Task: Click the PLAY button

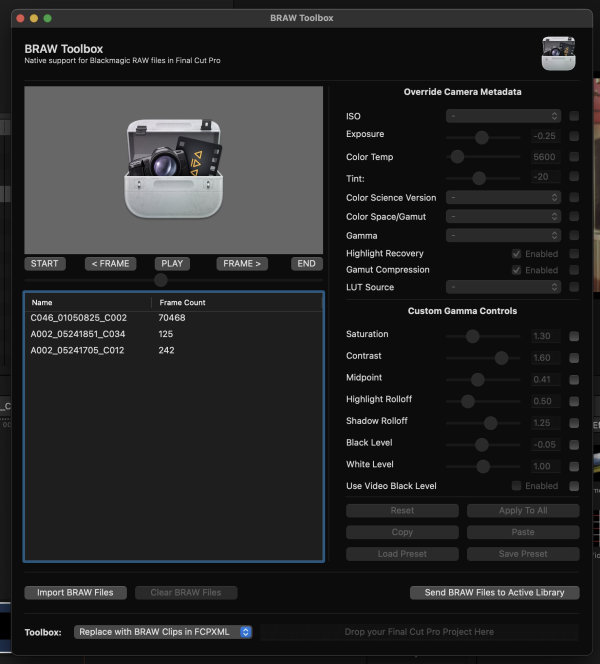Action: (172, 263)
